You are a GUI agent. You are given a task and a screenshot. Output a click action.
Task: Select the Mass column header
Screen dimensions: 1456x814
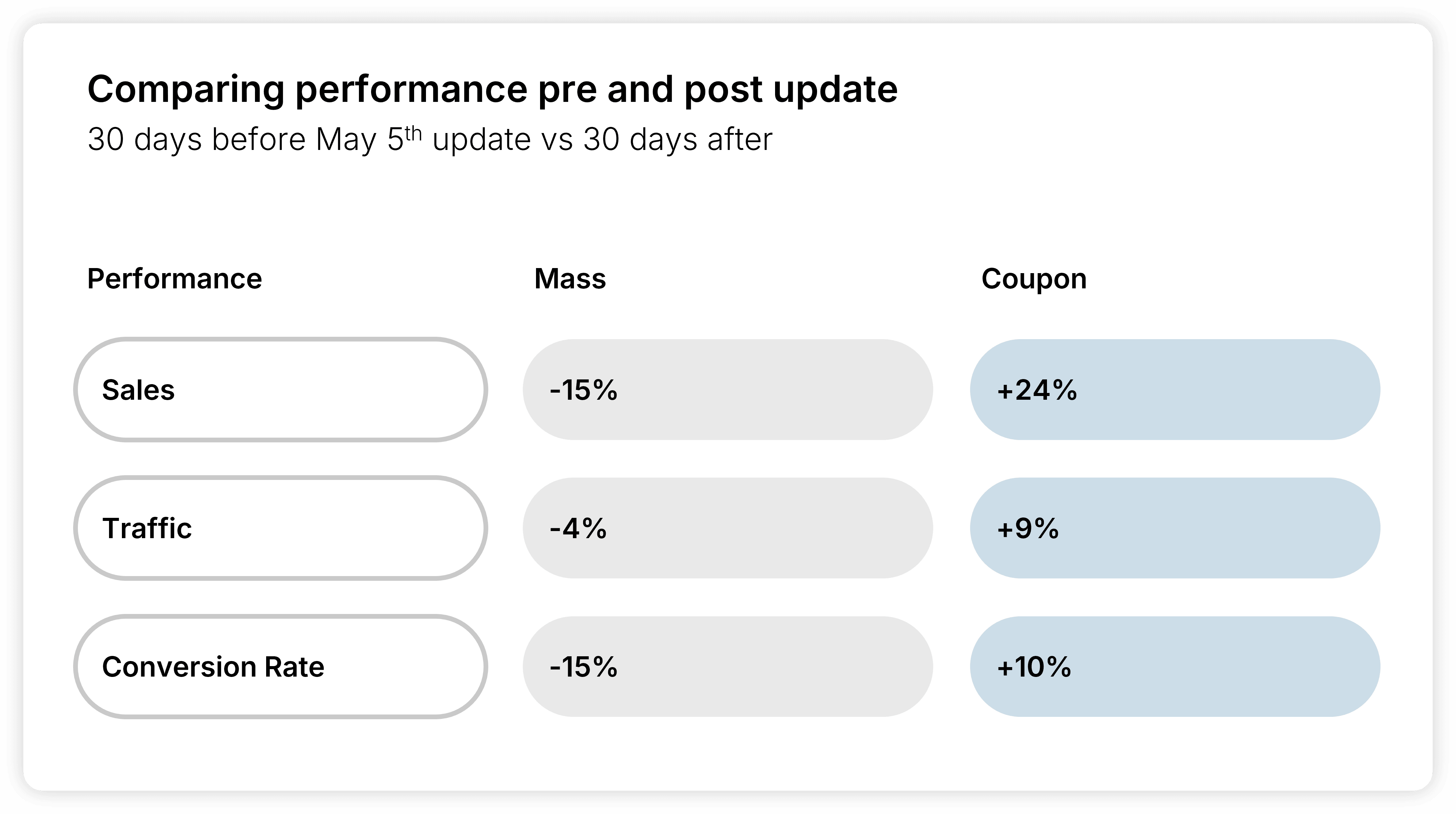tap(570, 279)
